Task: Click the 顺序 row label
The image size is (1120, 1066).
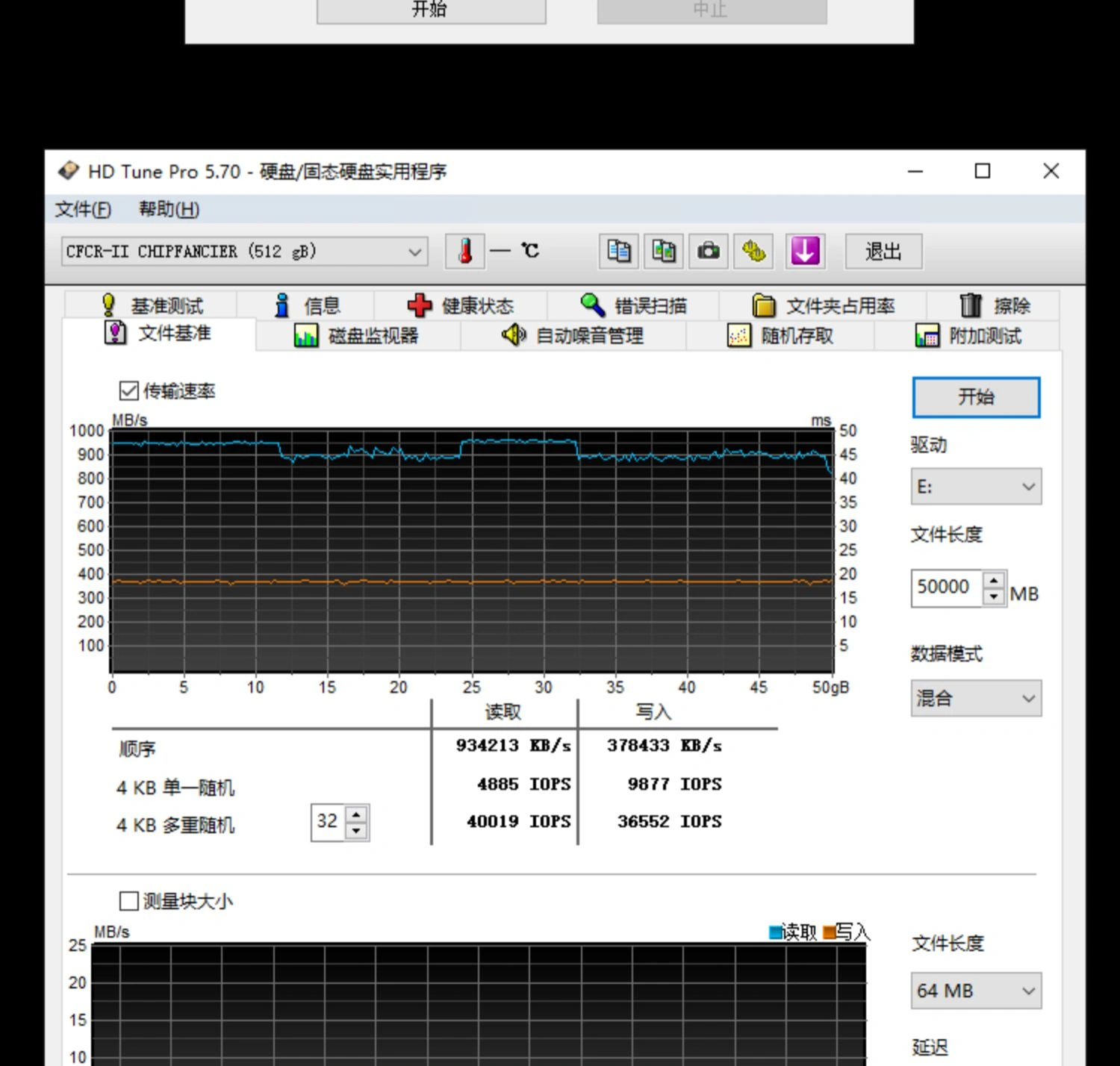Action: 137,748
